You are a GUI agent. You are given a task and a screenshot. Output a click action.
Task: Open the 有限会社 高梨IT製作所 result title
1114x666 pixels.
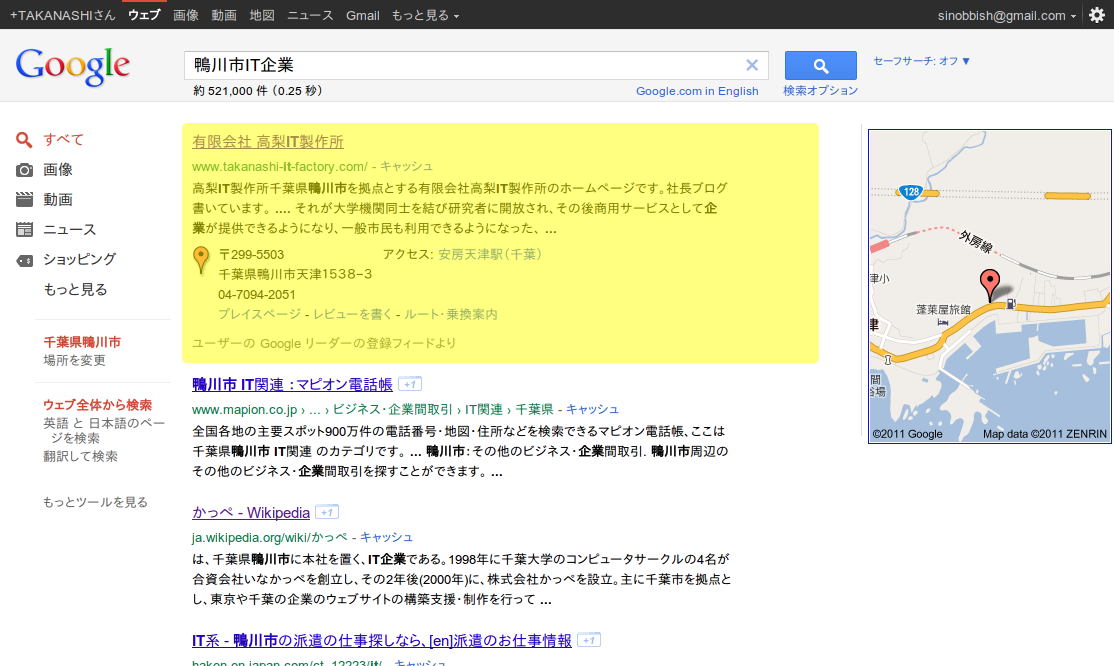tap(268, 142)
